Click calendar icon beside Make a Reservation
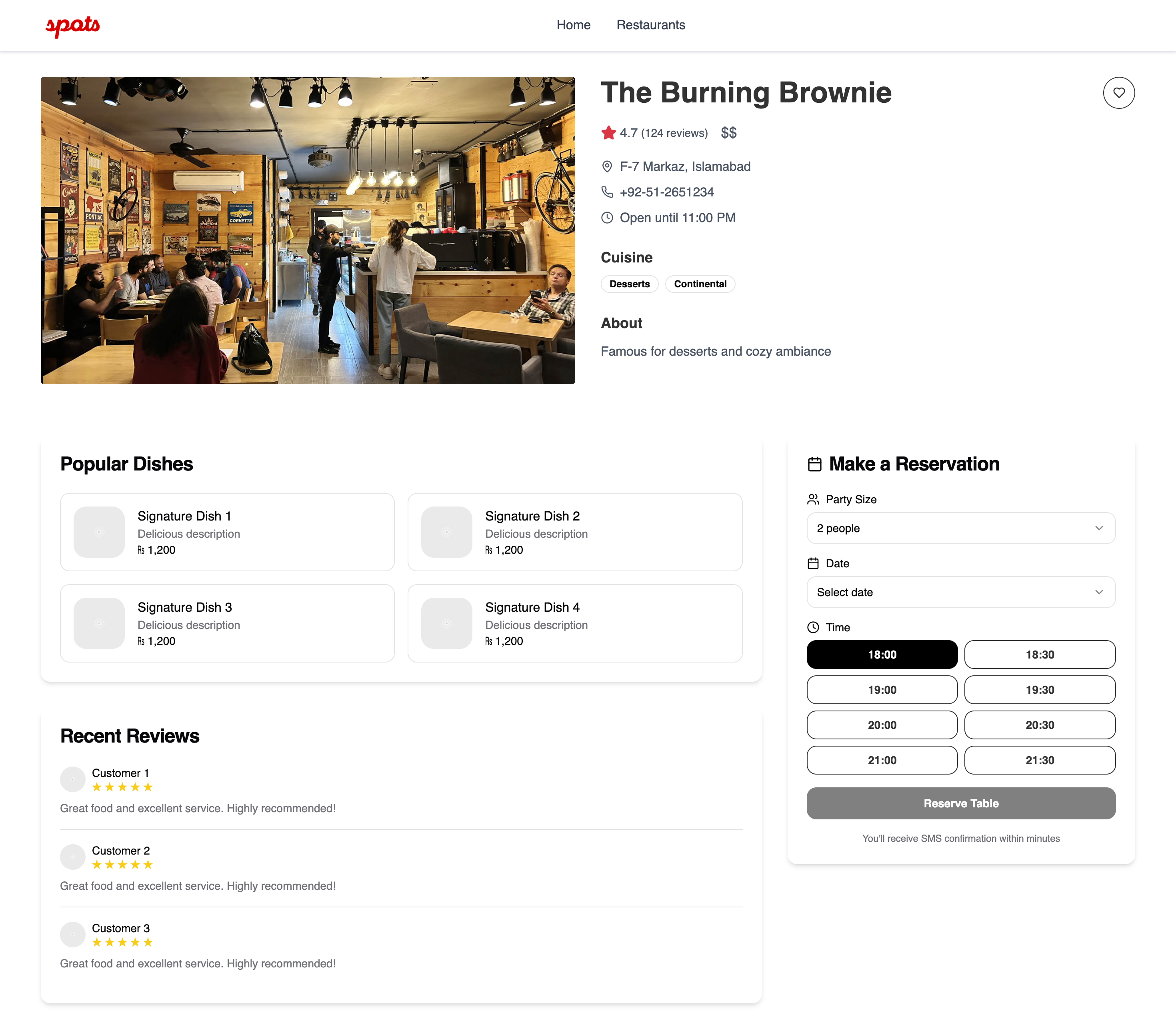This screenshot has width=1176, height=1029. [x=814, y=464]
